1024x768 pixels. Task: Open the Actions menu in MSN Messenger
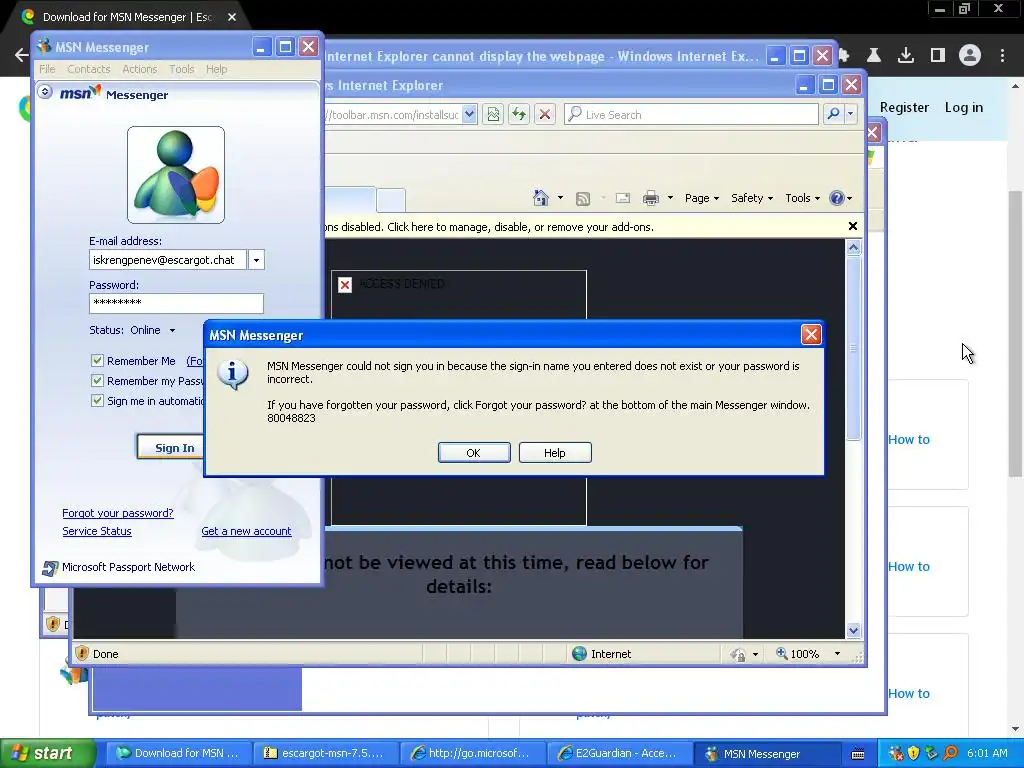(x=140, y=69)
